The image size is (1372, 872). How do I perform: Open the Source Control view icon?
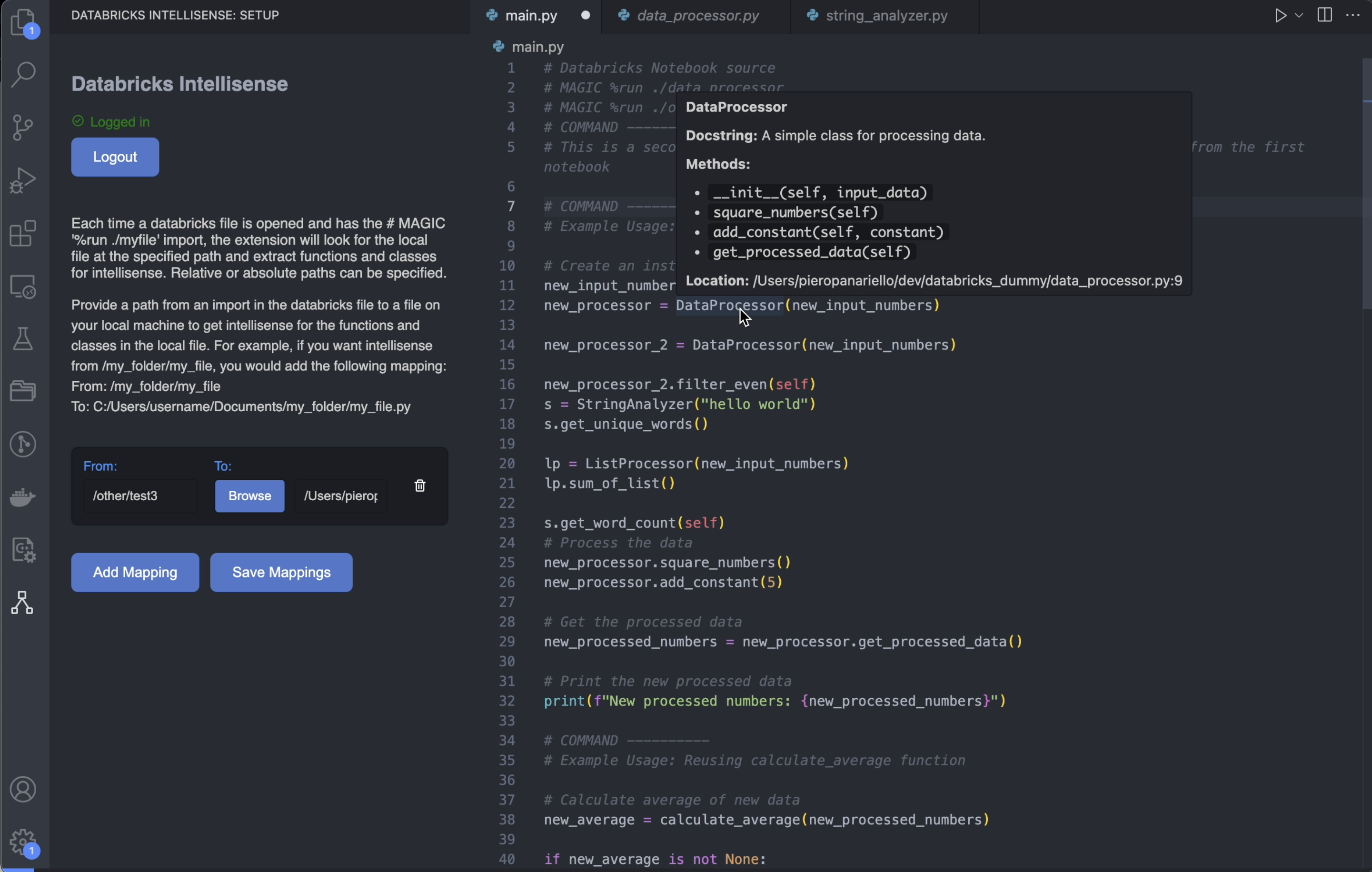[x=23, y=127]
